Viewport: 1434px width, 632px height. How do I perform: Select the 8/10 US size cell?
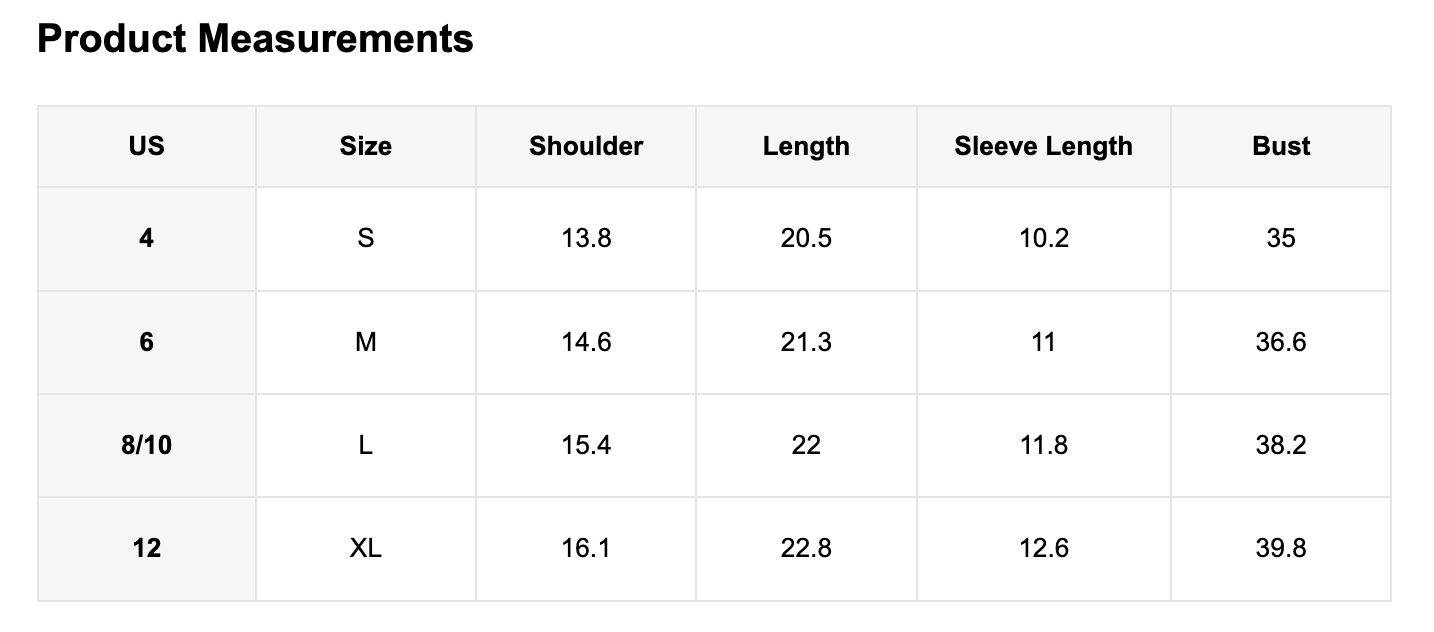[x=146, y=445]
